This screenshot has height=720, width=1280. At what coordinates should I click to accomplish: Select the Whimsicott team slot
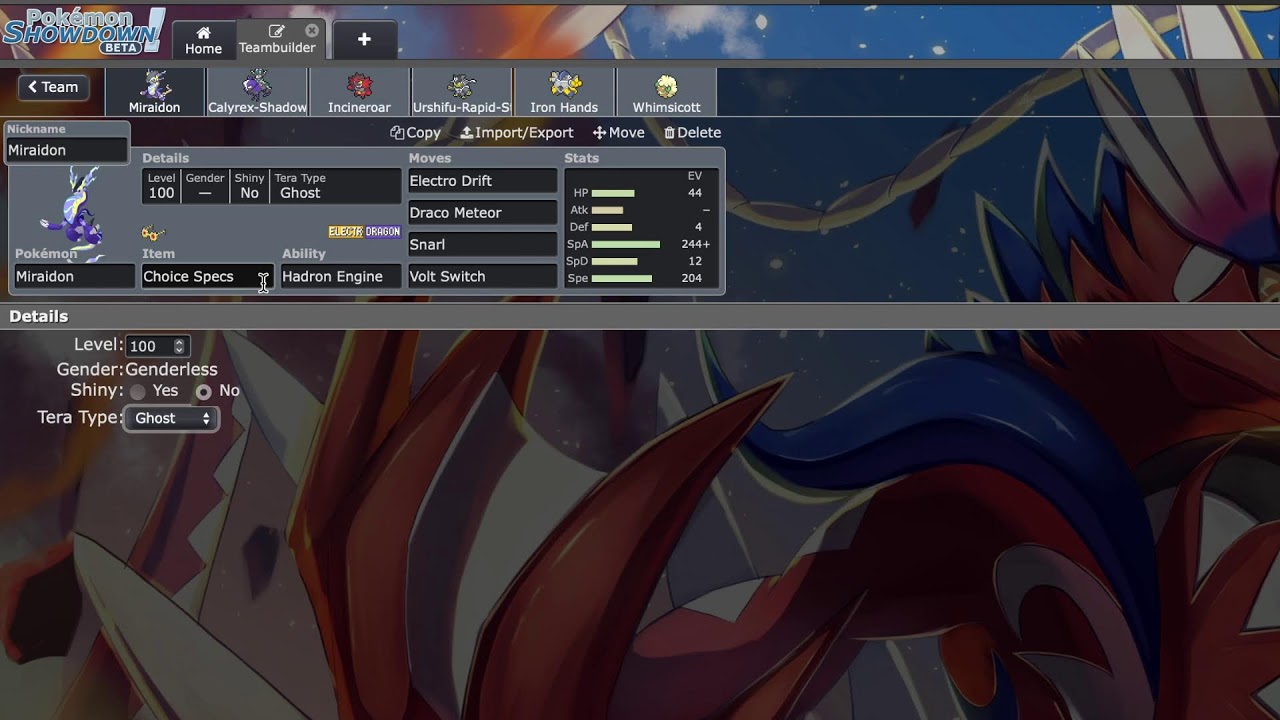coord(666,92)
